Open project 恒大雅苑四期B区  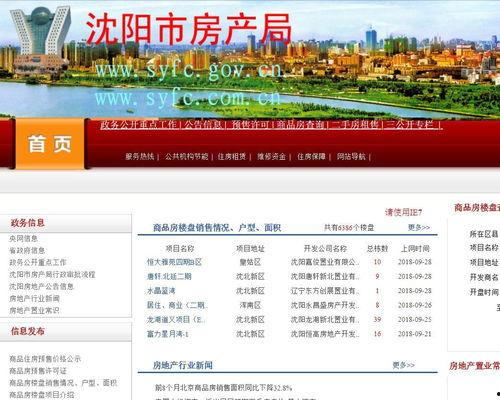[174, 262]
